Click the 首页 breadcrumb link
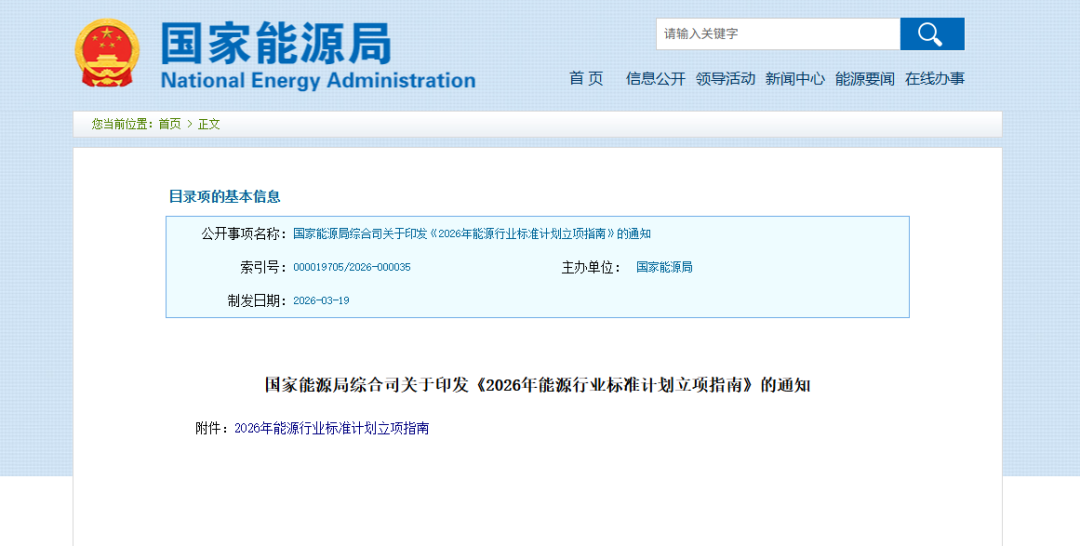Screen dimensions: 1080x546 coord(170,124)
